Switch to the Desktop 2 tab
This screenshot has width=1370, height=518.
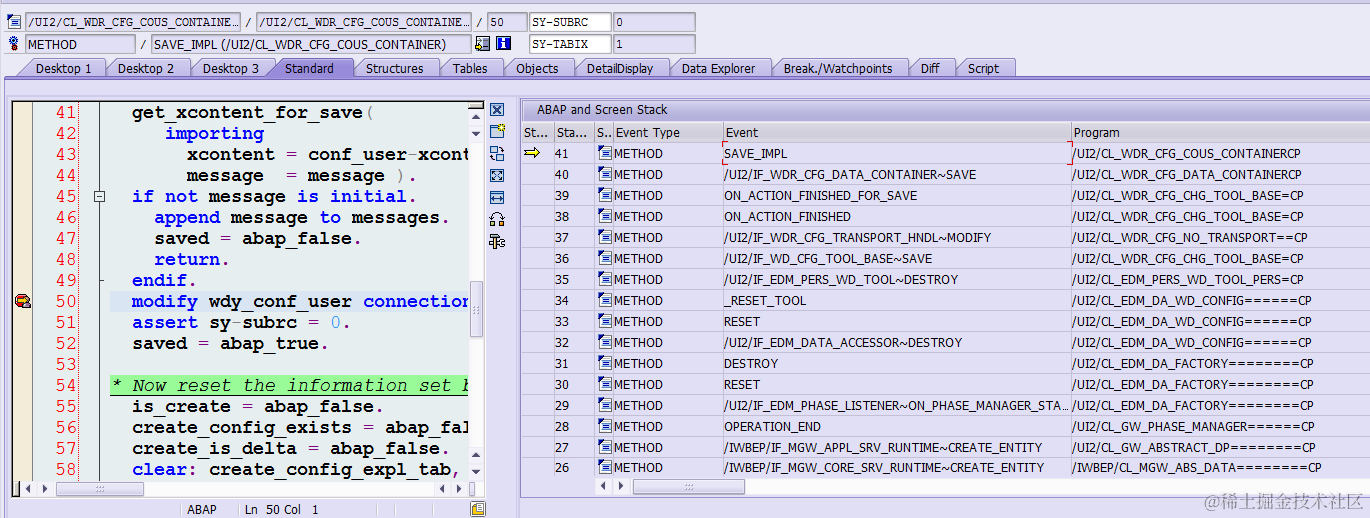tap(146, 68)
